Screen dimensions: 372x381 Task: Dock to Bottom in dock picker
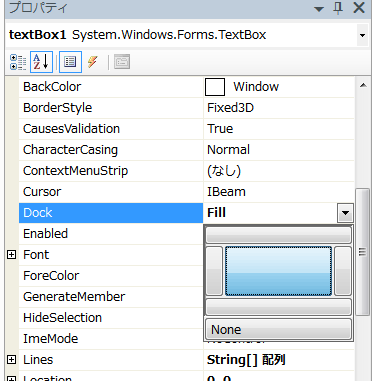(x=278, y=307)
